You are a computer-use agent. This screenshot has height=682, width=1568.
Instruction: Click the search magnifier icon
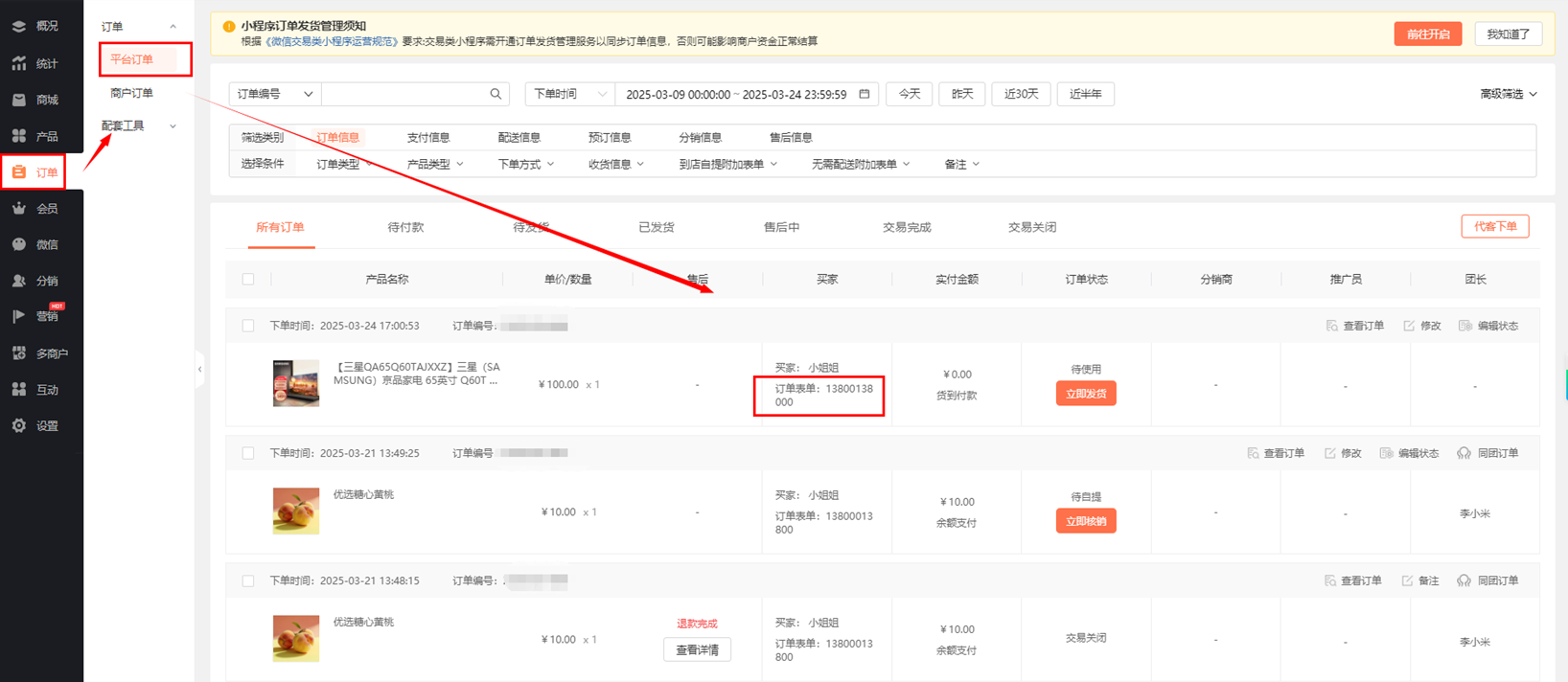coord(496,94)
